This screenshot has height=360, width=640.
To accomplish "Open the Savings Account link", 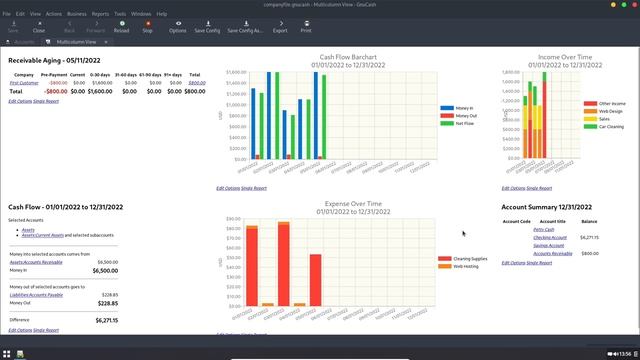I will coord(549,246).
